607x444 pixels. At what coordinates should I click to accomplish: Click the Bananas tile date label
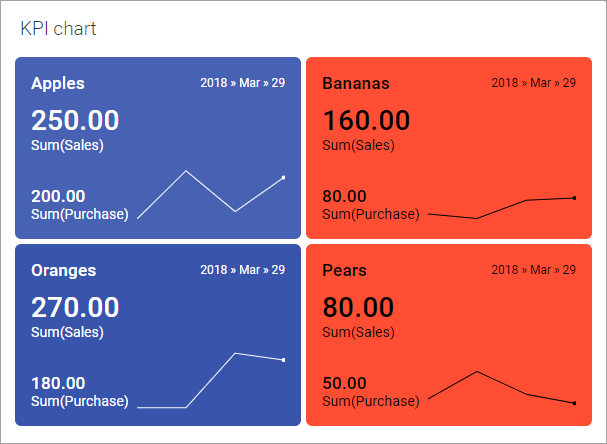[533, 83]
